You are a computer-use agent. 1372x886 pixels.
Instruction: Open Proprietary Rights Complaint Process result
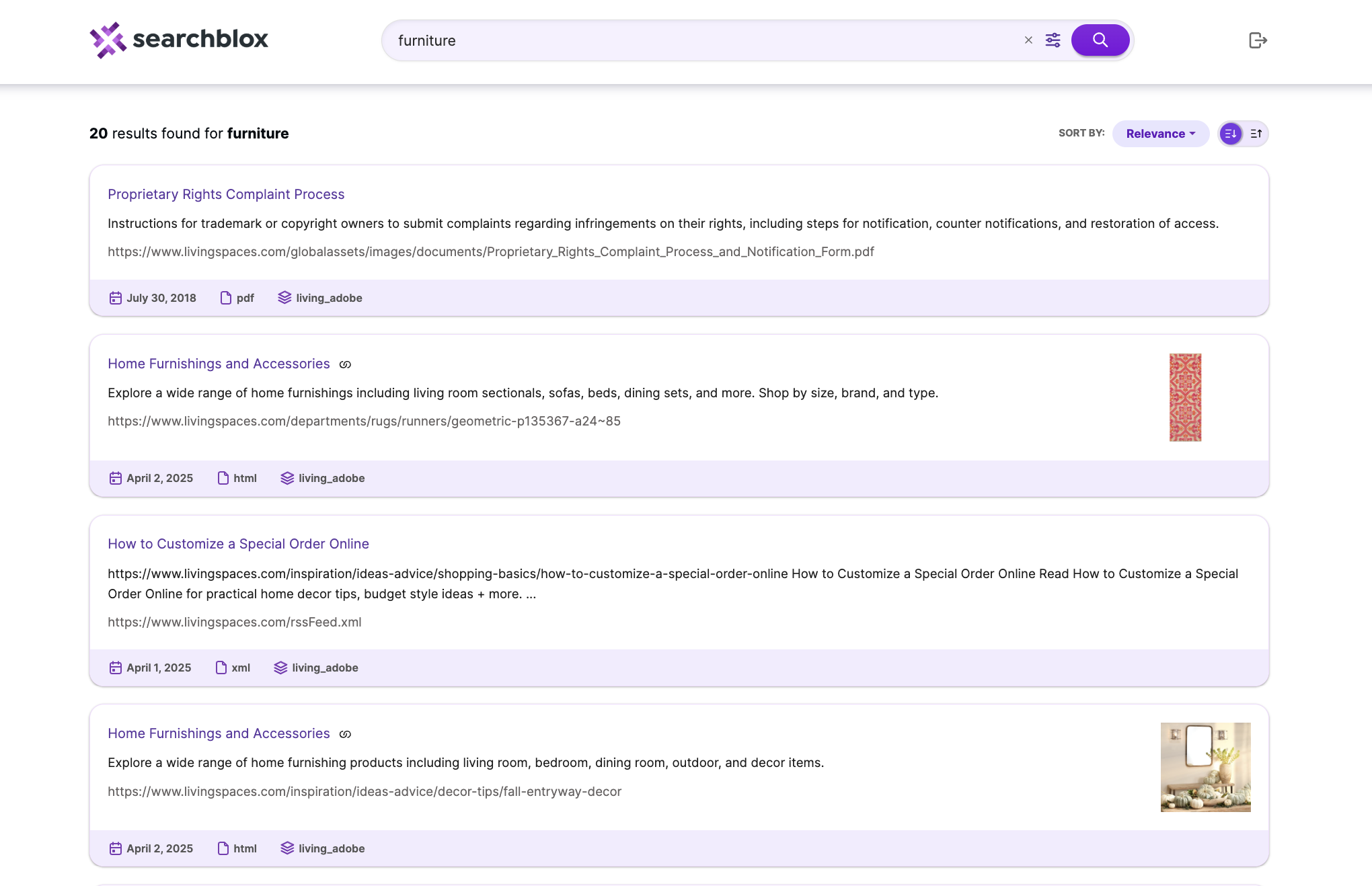tap(226, 194)
